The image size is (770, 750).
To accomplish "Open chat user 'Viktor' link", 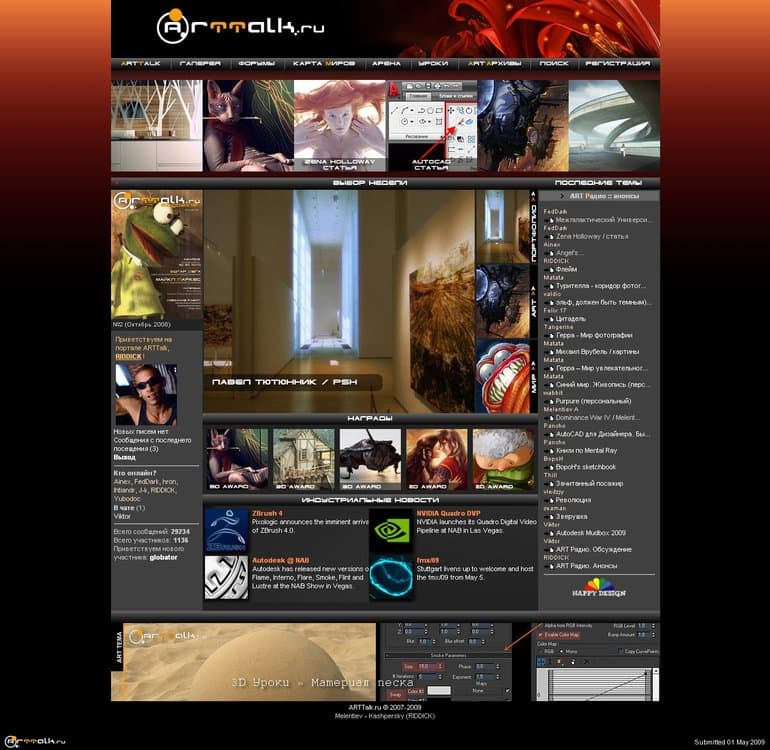I will point(122,516).
